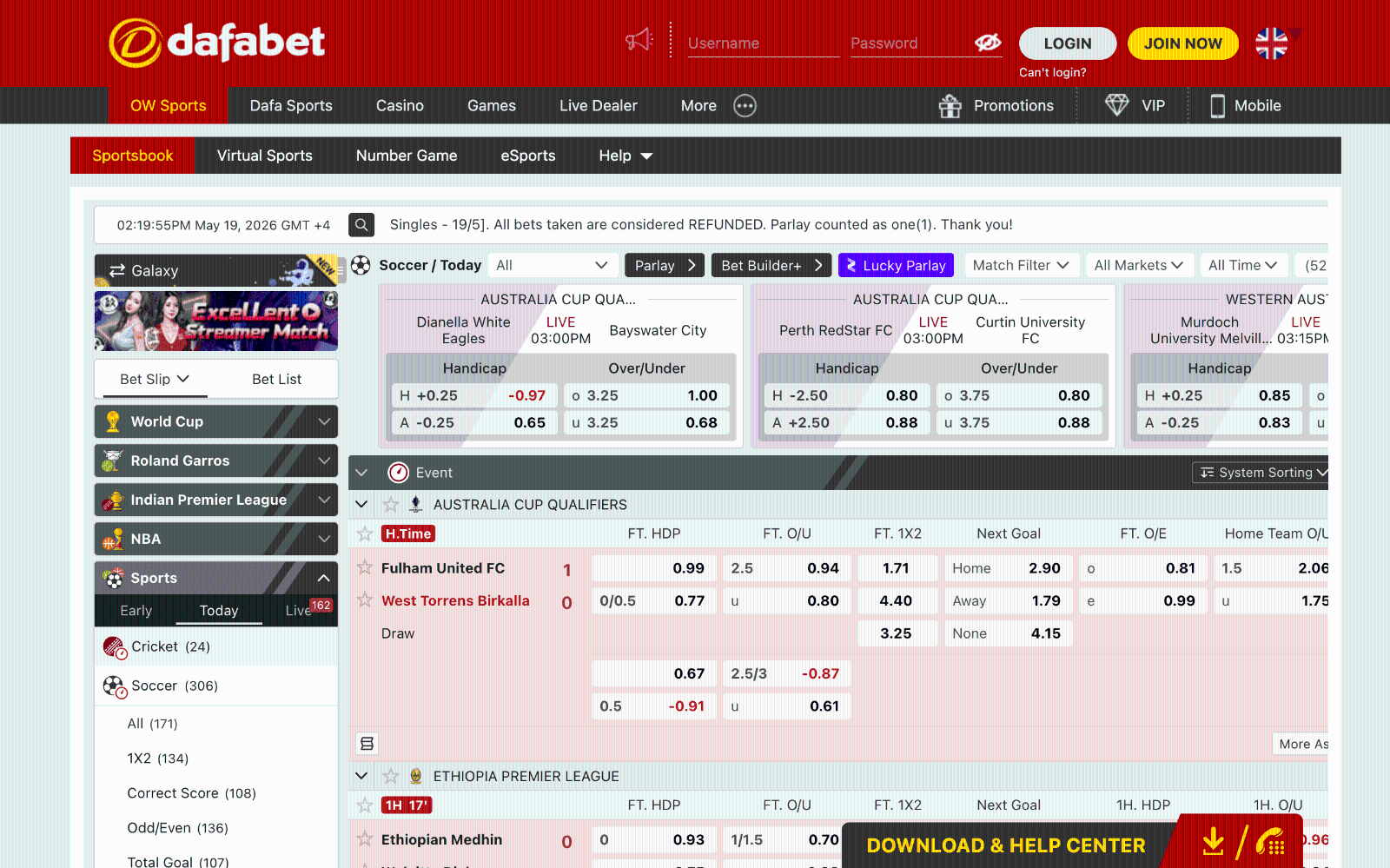This screenshot has height=868, width=1390.
Task: Expand the NBA section chevron
Action: click(x=324, y=539)
